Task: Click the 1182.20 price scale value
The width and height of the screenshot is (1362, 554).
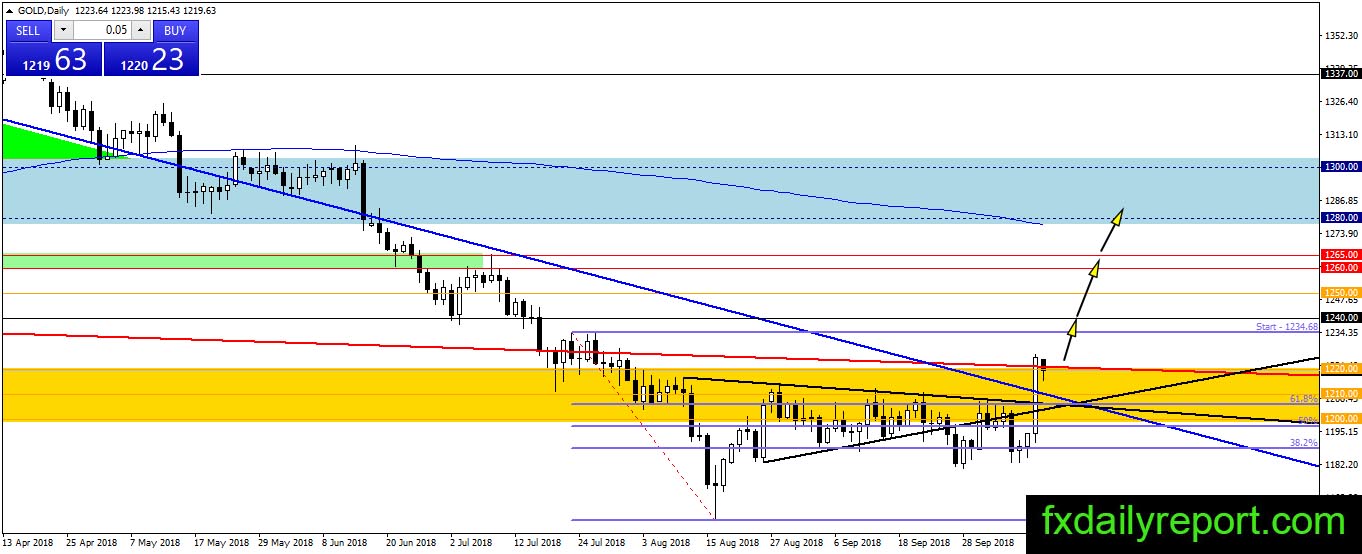Action: point(1341,464)
